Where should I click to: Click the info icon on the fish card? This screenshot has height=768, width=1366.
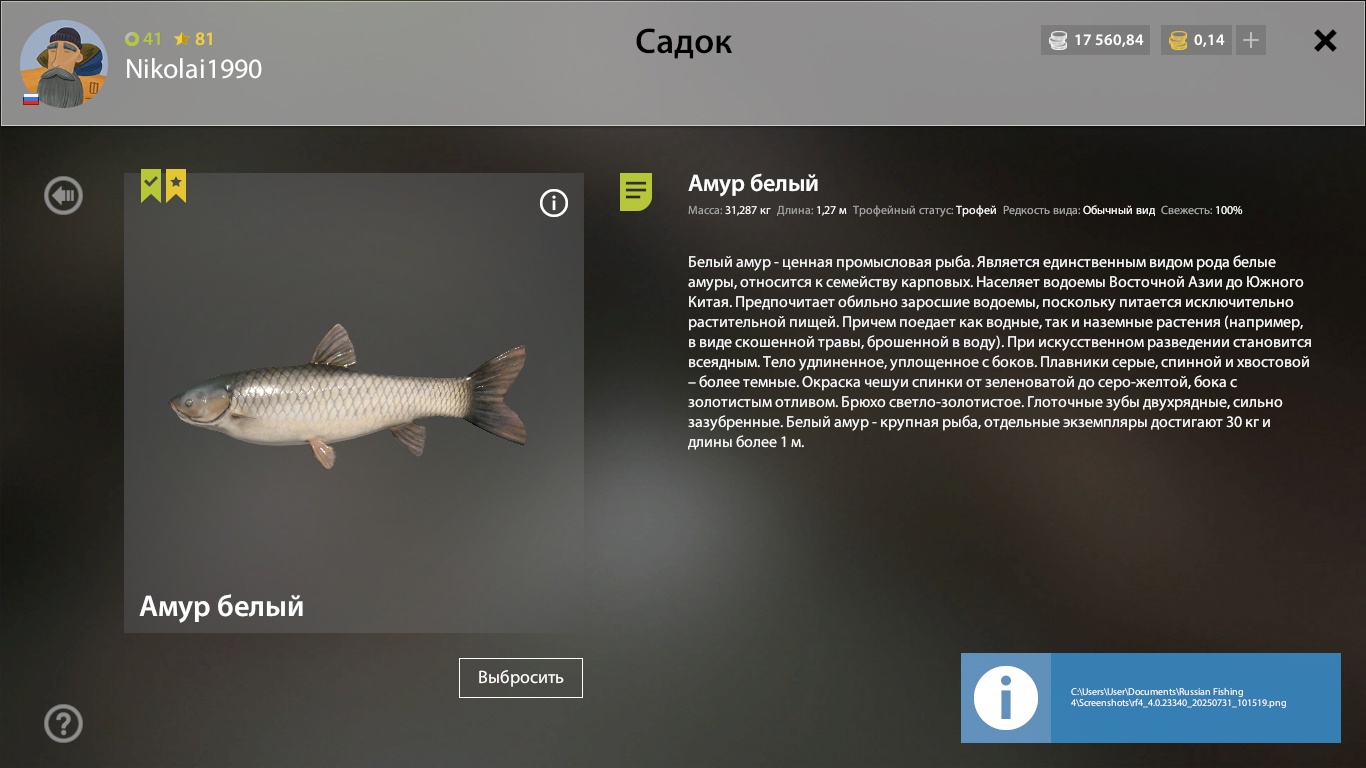(x=554, y=203)
